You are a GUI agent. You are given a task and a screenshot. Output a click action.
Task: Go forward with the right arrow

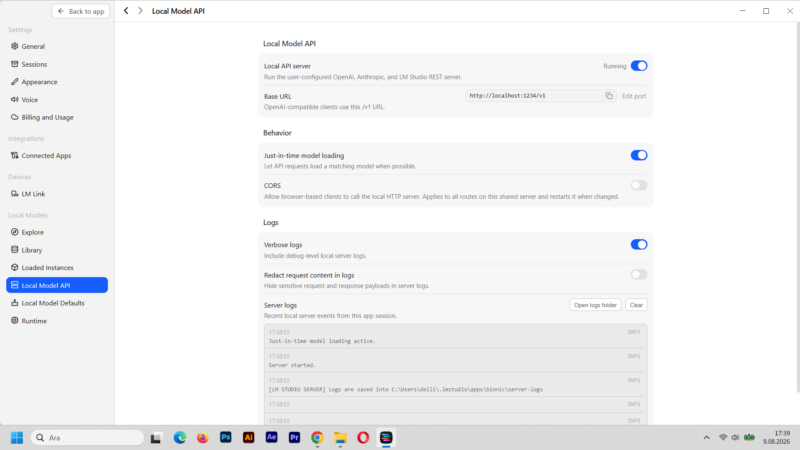click(140, 11)
